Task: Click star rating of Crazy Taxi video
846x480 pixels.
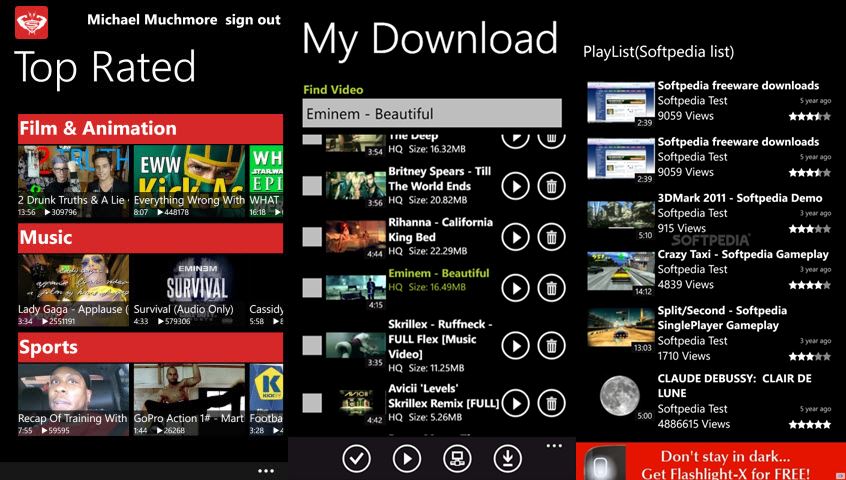Action: coord(810,285)
